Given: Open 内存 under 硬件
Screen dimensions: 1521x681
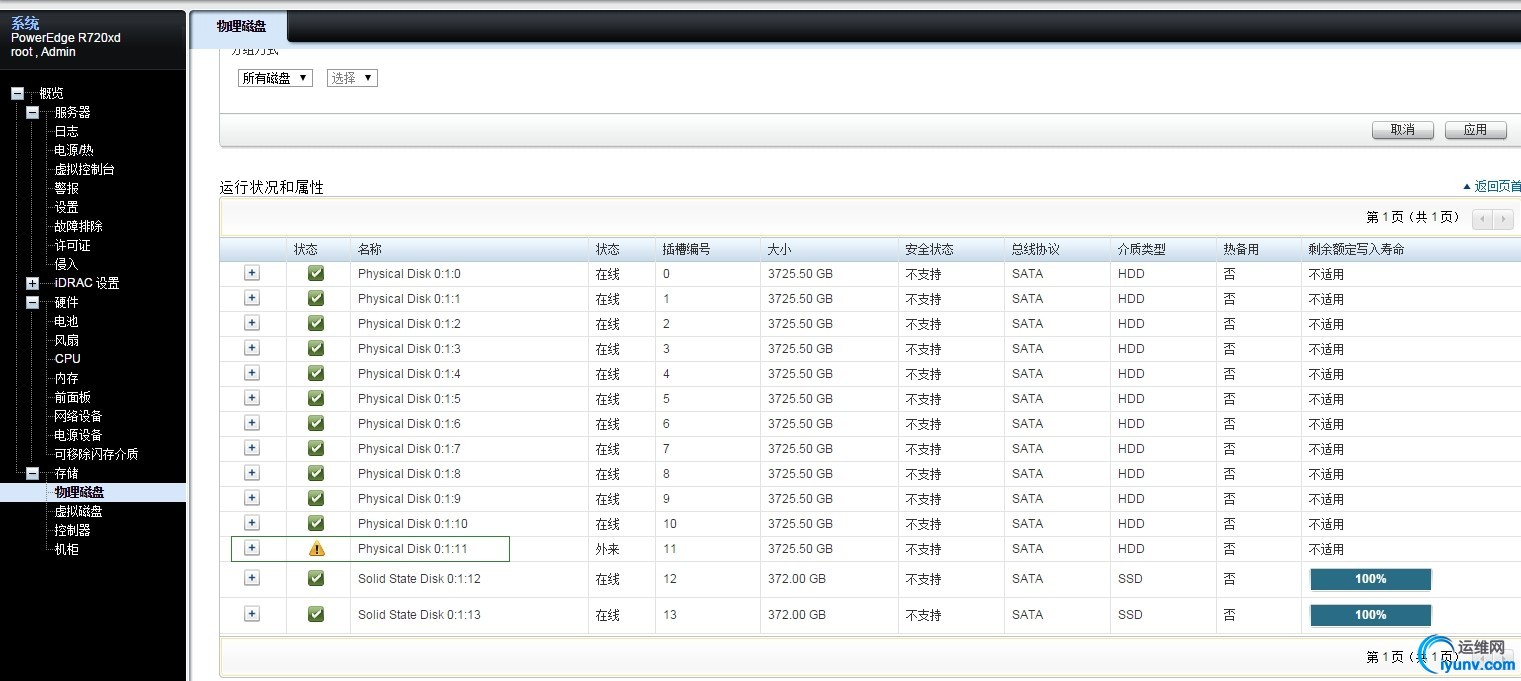Looking at the screenshot, I should pyautogui.click(x=66, y=378).
